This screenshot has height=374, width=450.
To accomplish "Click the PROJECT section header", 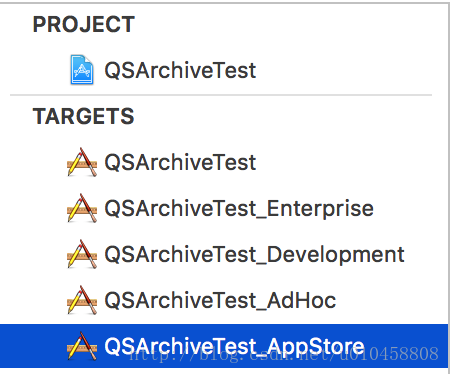I will 84,24.
